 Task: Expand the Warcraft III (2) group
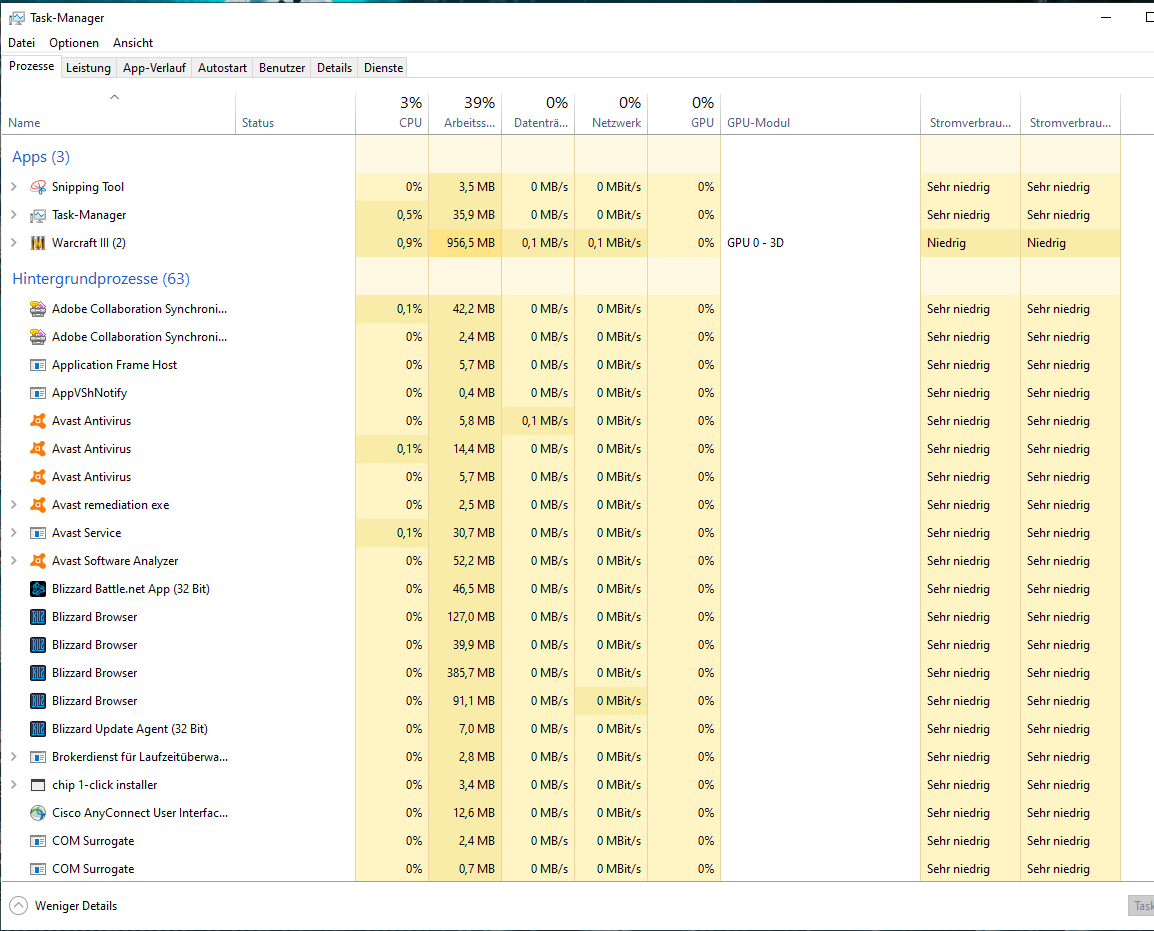(x=13, y=243)
